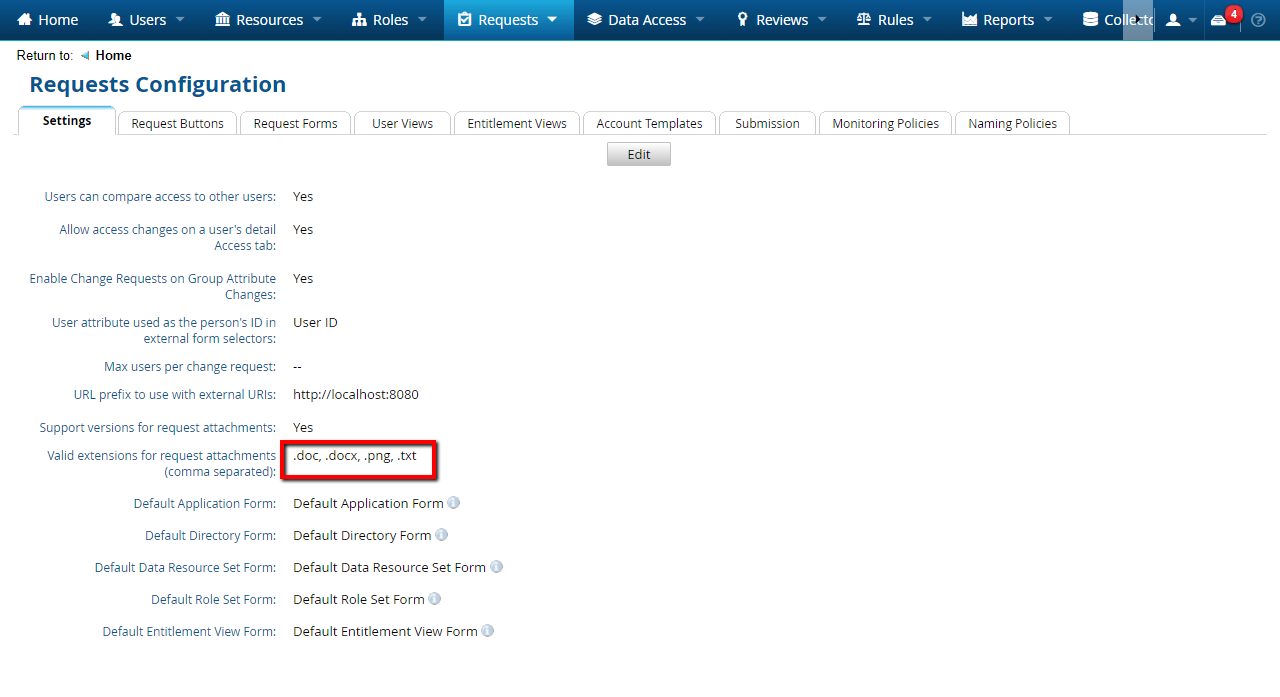Click the Roles hierarchy icon

coord(358,19)
